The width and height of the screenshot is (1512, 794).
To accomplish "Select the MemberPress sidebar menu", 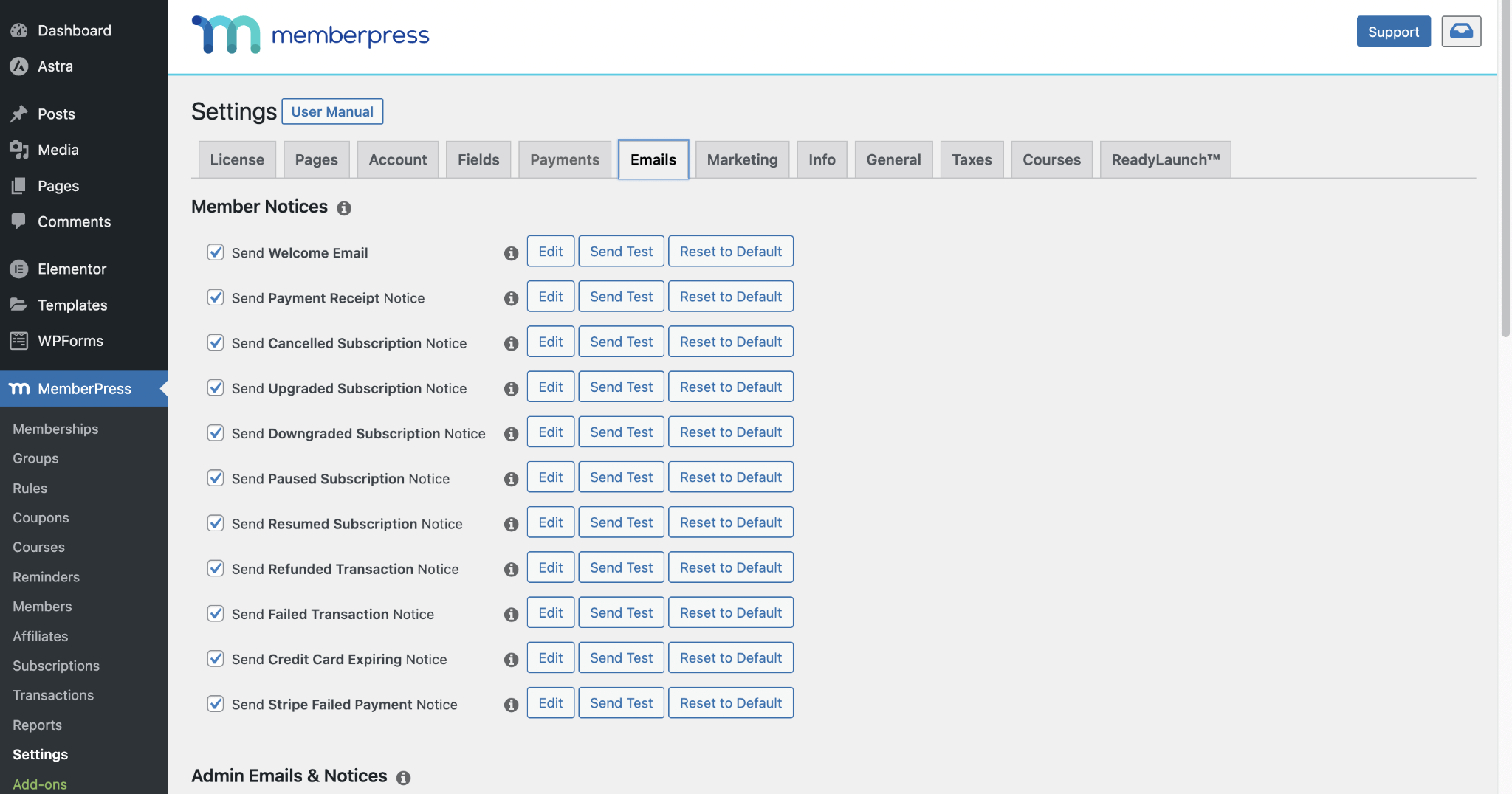I will pos(84,388).
